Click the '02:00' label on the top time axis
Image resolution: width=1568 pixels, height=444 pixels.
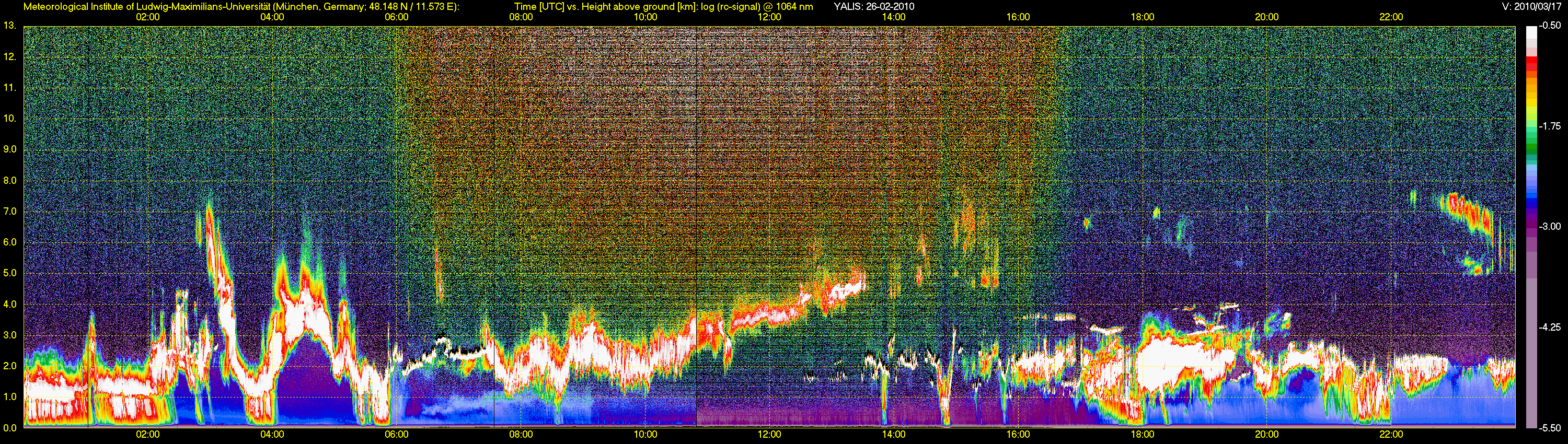coord(148,17)
